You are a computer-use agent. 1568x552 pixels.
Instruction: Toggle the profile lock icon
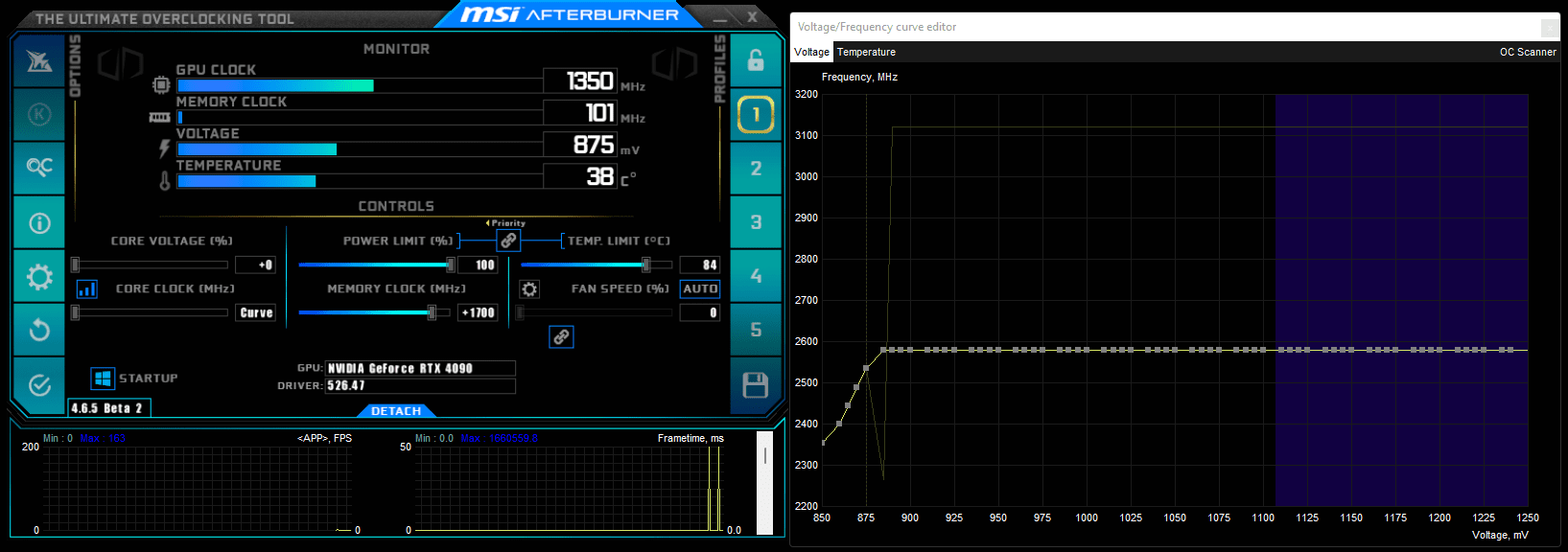click(x=756, y=60)
